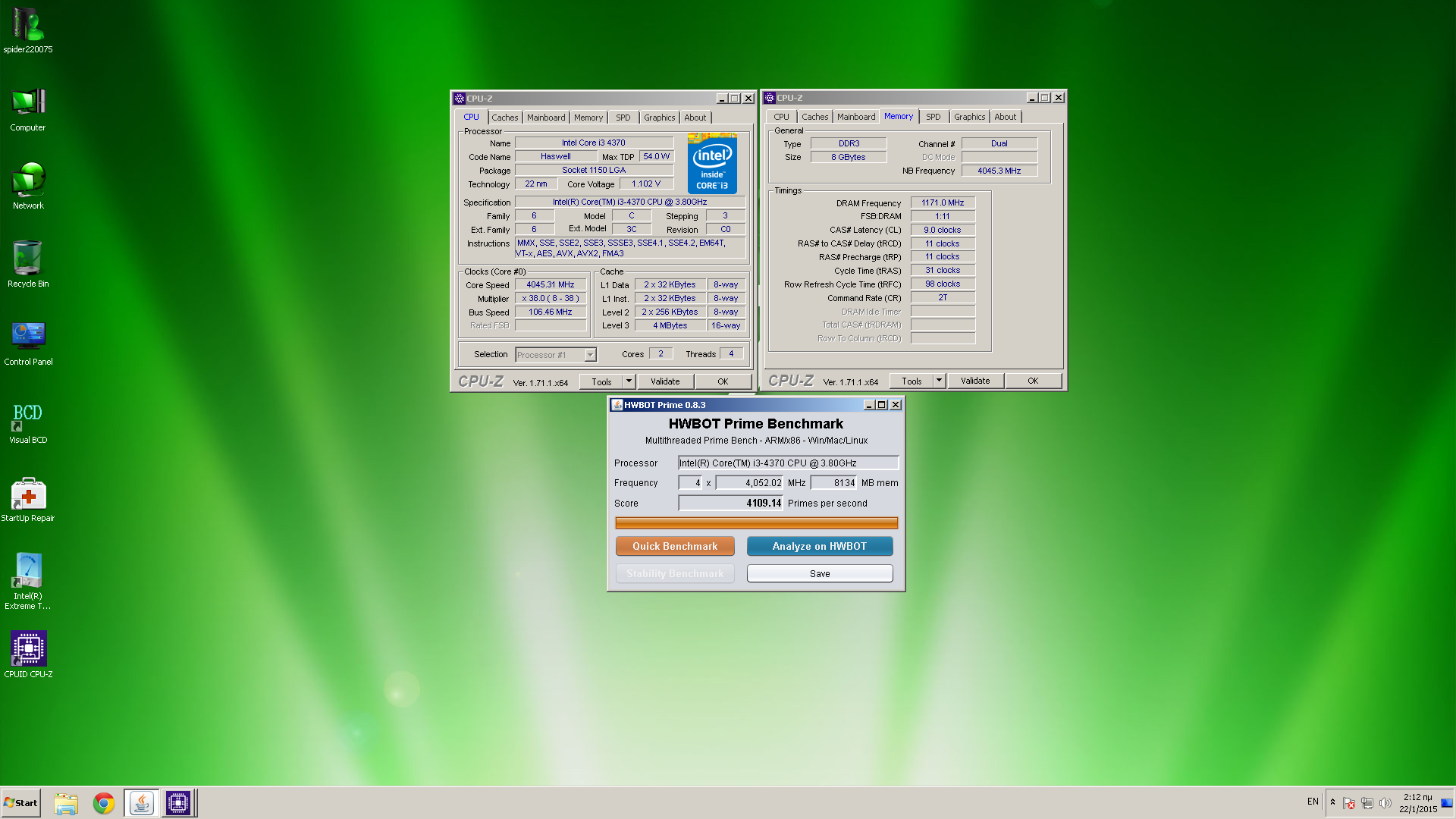Click Validate in left CPU-Z window

pos(665,382)
